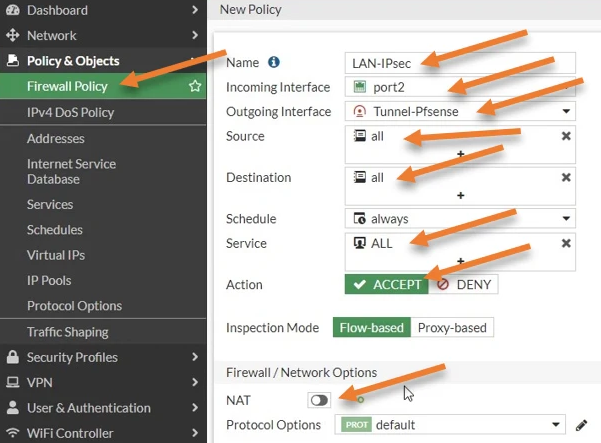Screen dimensions: 601x443
Task: Set Action to ACCEPT
Action: (x=386, y=284)
